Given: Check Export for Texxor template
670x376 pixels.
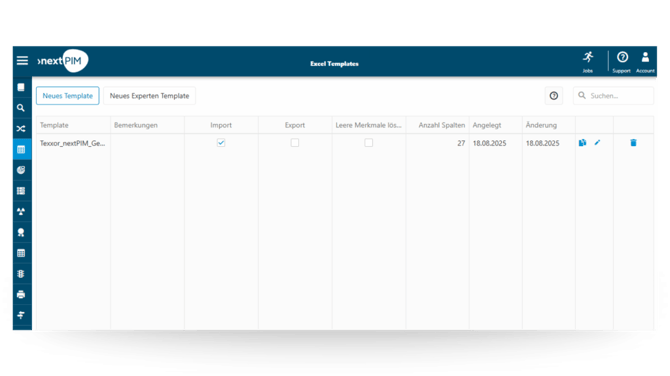Looking at the screenshot, I should pyautogui.click(x=295, y=143).
